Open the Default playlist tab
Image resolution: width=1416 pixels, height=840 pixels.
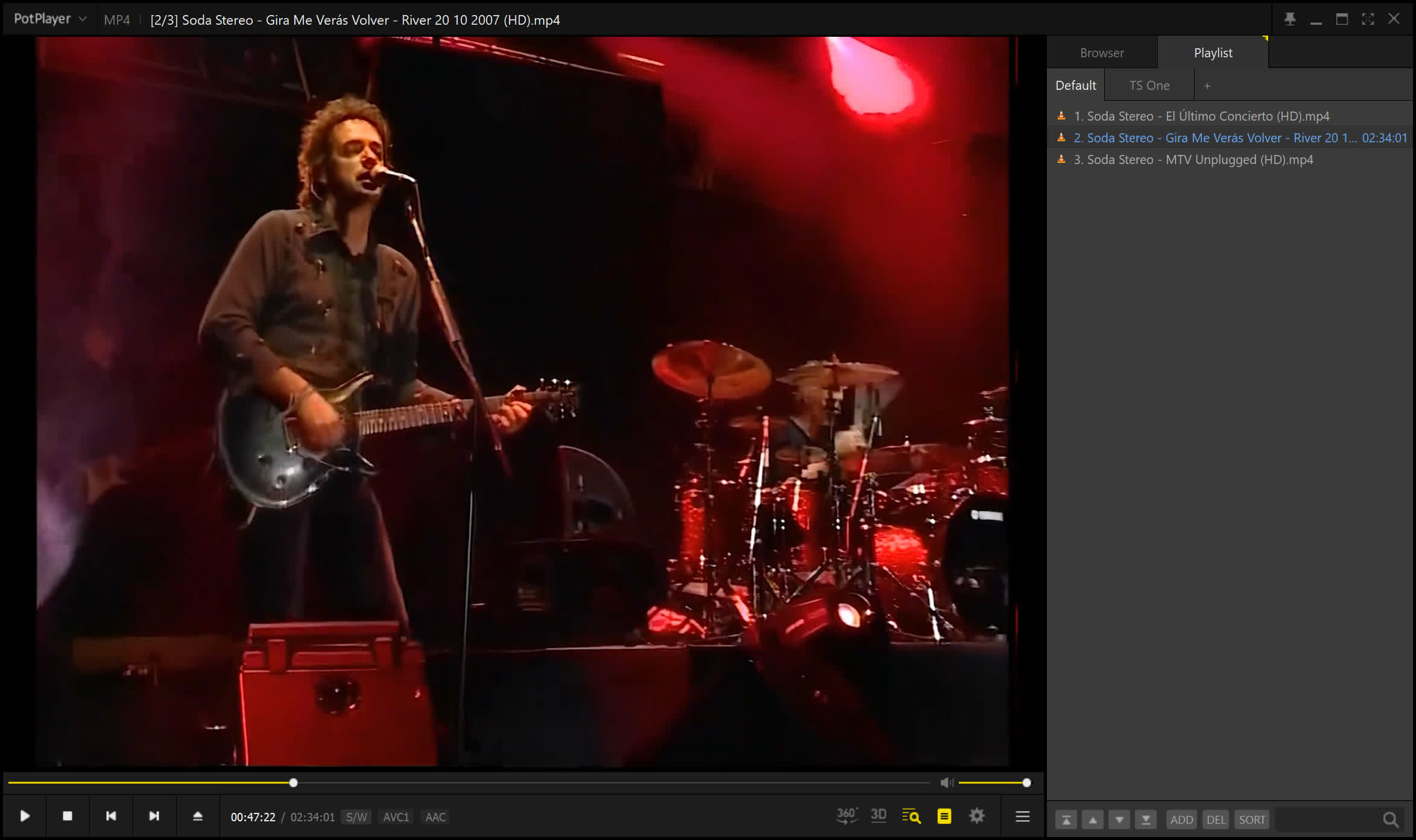[x=1075, y=85]
